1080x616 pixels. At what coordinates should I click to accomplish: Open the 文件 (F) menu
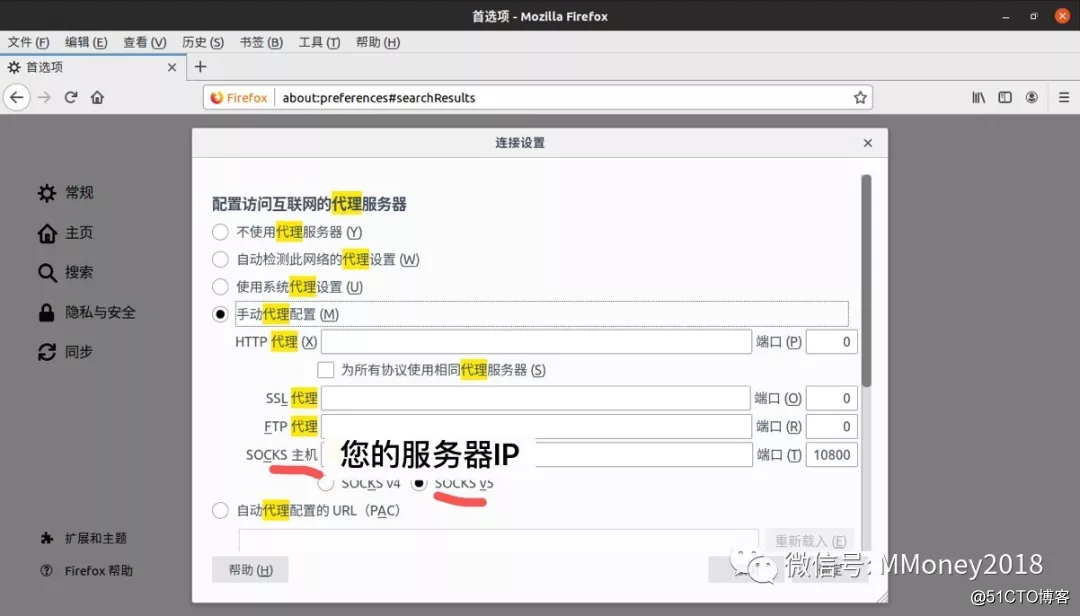click(x=28, y=42)
